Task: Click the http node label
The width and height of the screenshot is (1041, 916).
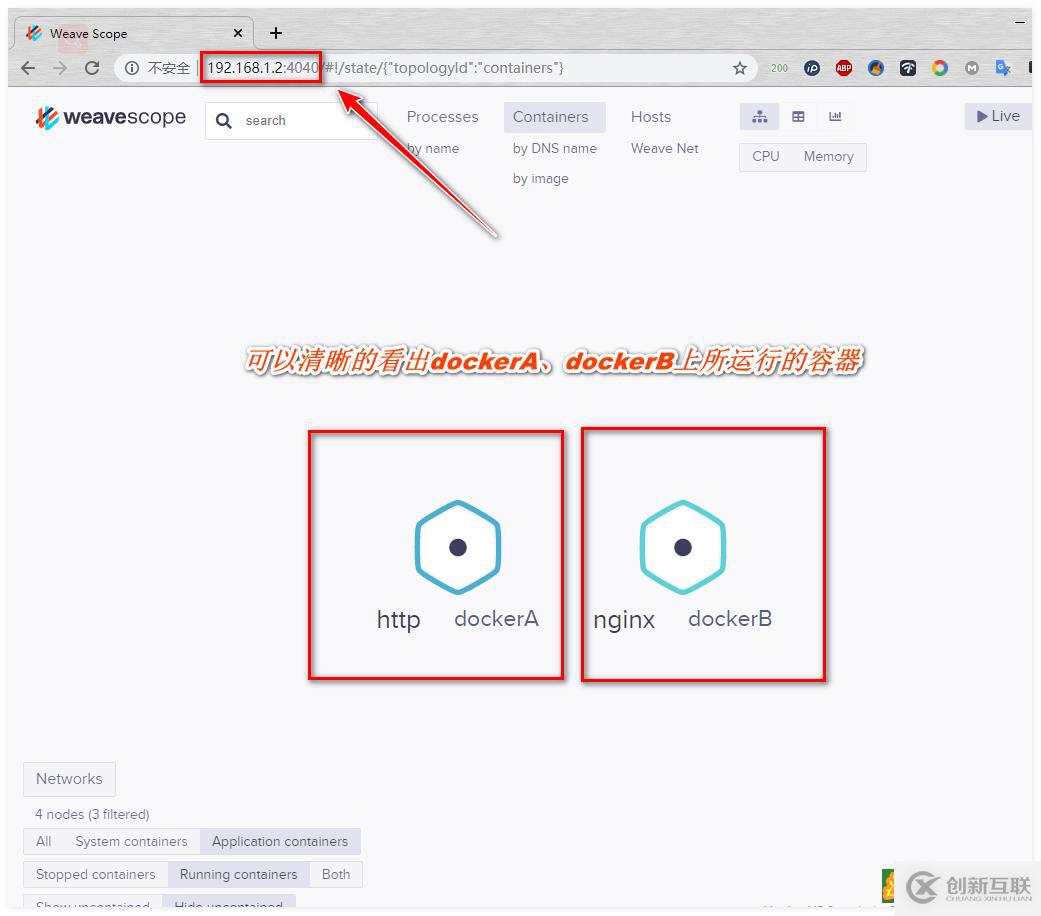Action: coord(398,620)
